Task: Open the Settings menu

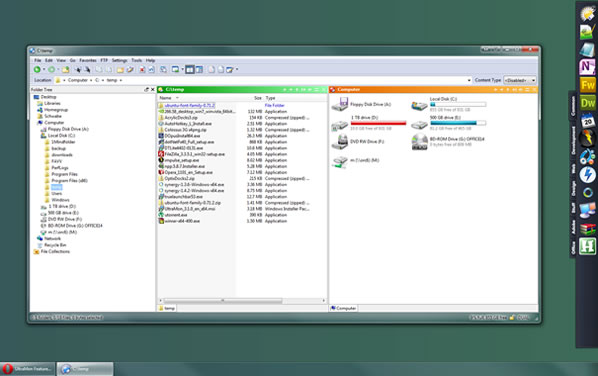Action: (119, 60)
